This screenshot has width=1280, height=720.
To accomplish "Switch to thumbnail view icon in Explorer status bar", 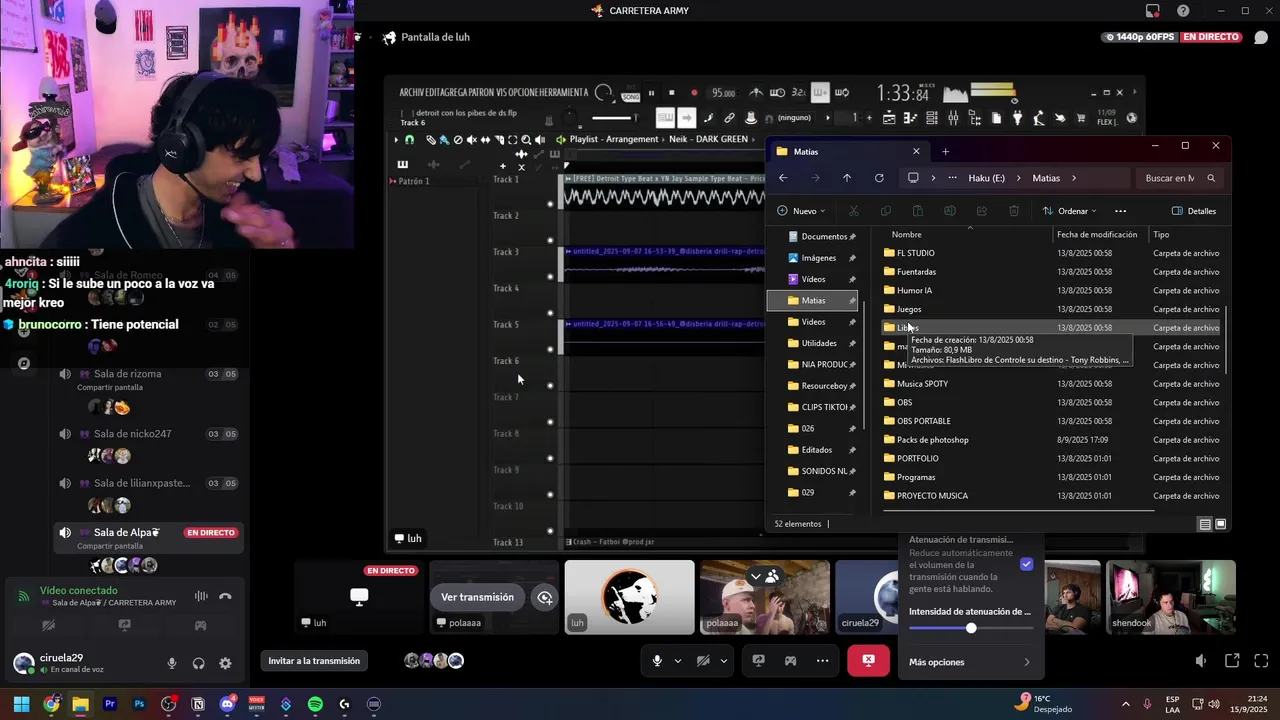I will click(x=1221, y=524).
